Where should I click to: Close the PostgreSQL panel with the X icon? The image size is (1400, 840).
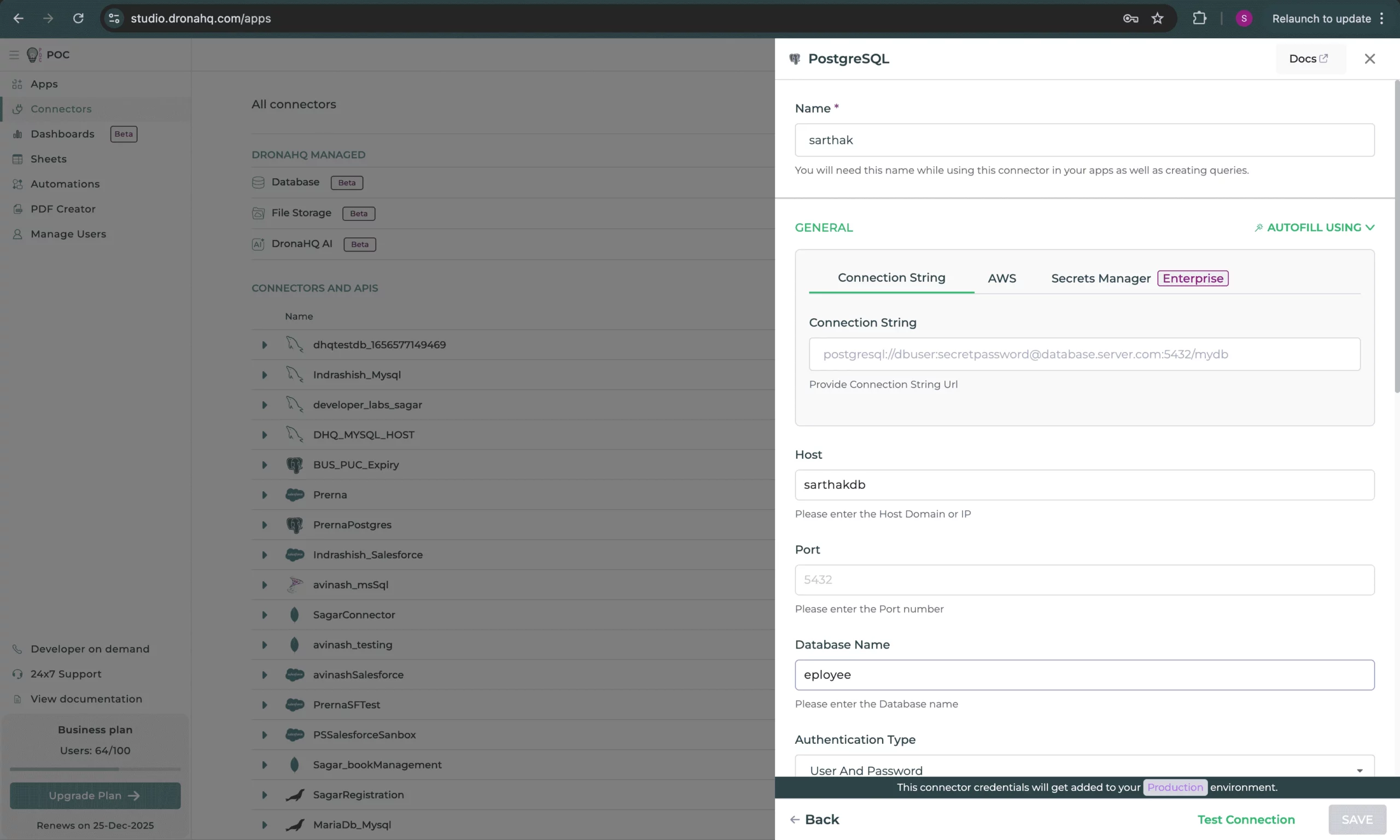[1369, 59]
